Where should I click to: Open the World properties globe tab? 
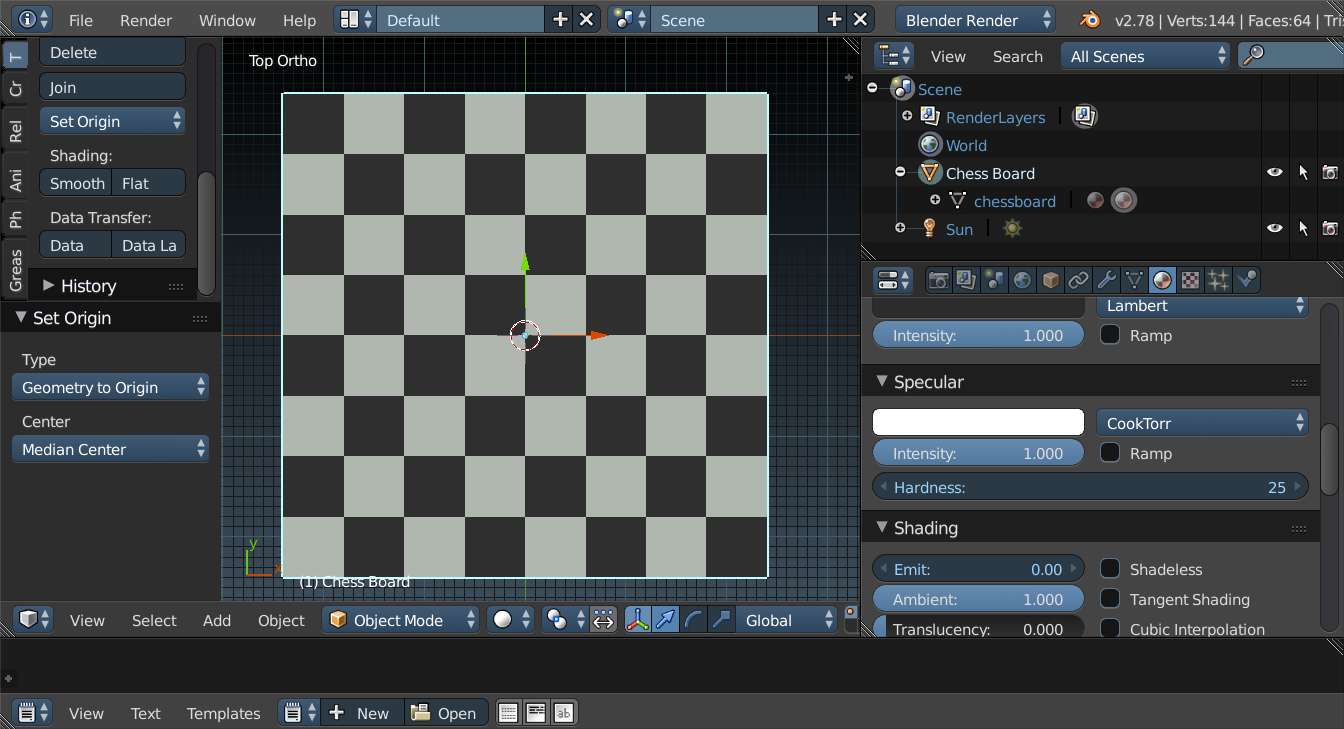tap(1022, 281)
